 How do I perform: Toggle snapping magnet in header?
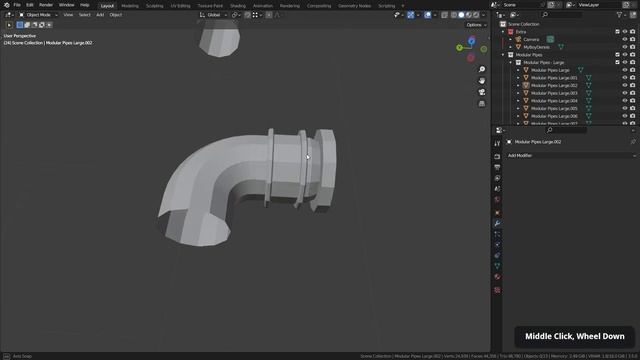[x=247, y=15]
